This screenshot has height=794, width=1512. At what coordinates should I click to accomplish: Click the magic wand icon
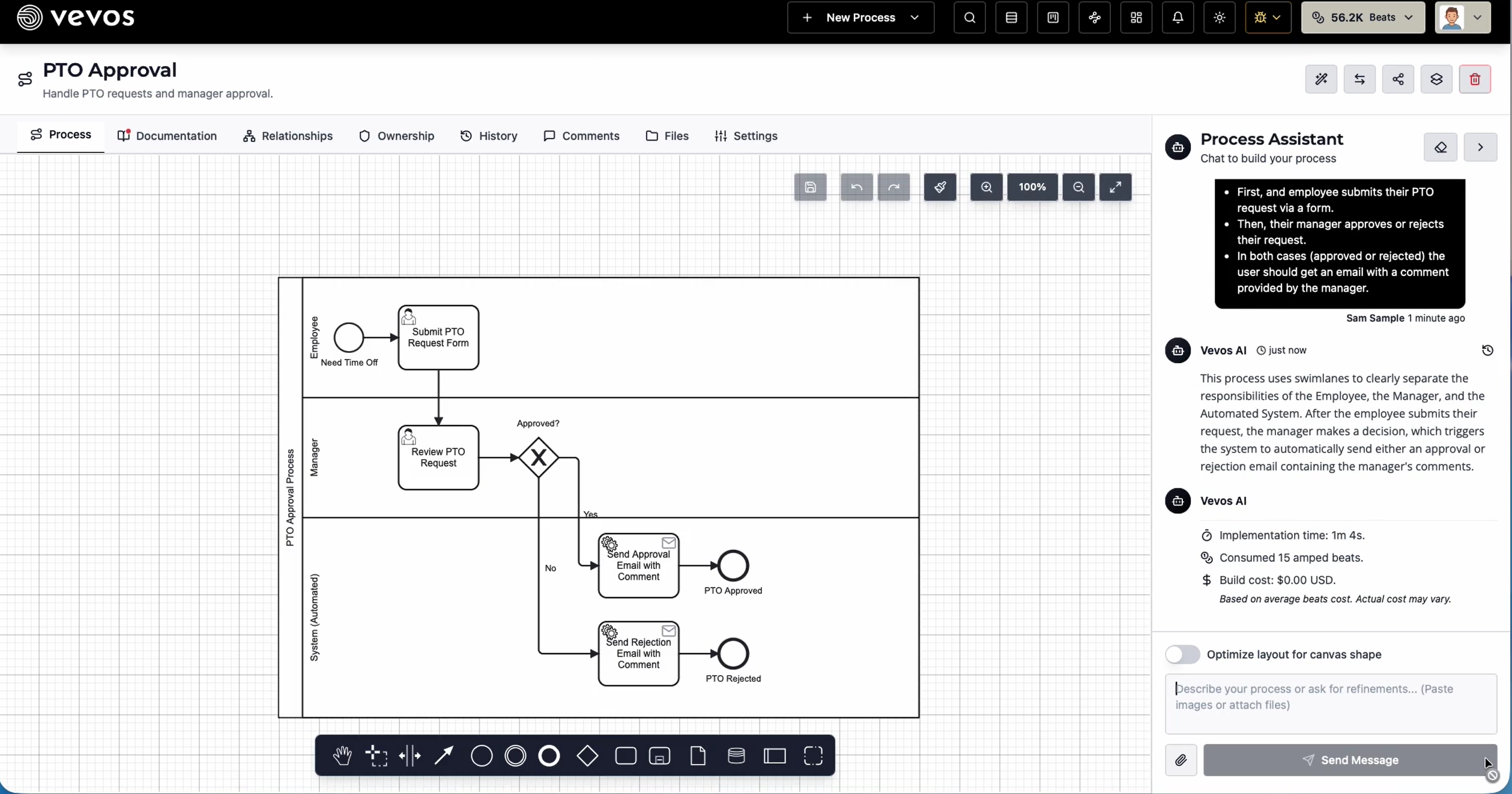pos(1321,79)
